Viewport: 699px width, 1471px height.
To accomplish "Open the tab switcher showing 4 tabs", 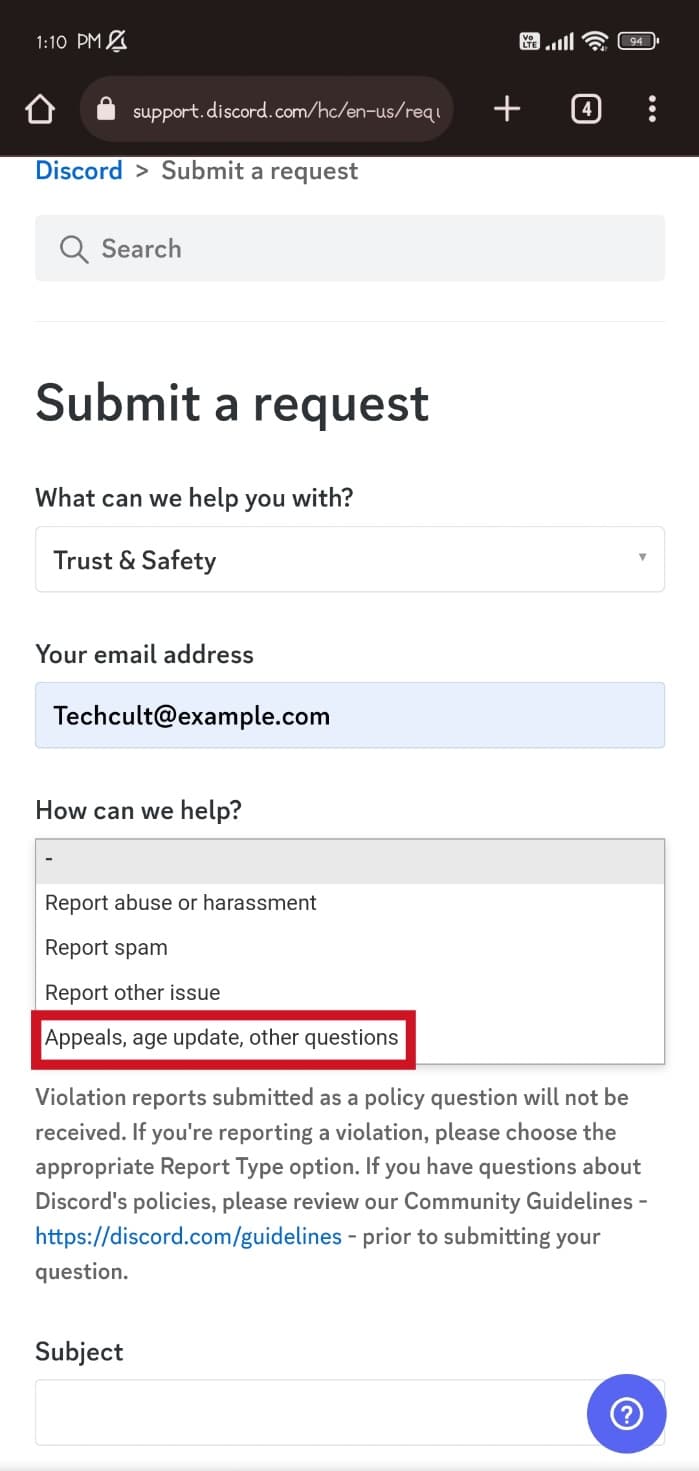I will coord(586,109).
